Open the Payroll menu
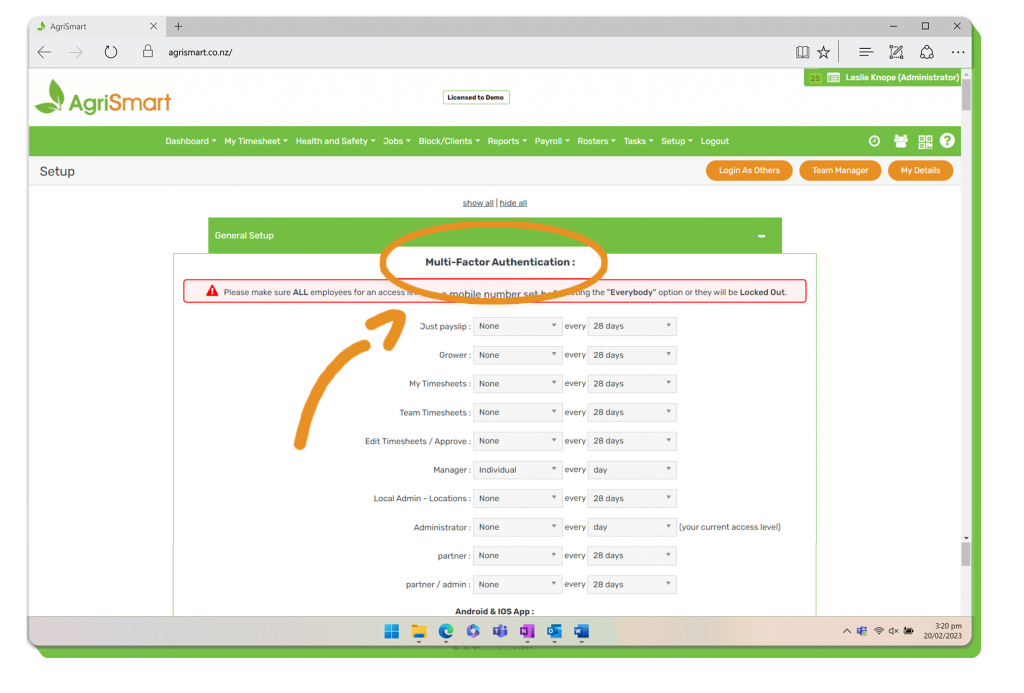The image size is (1024, 693). (551, 141)
